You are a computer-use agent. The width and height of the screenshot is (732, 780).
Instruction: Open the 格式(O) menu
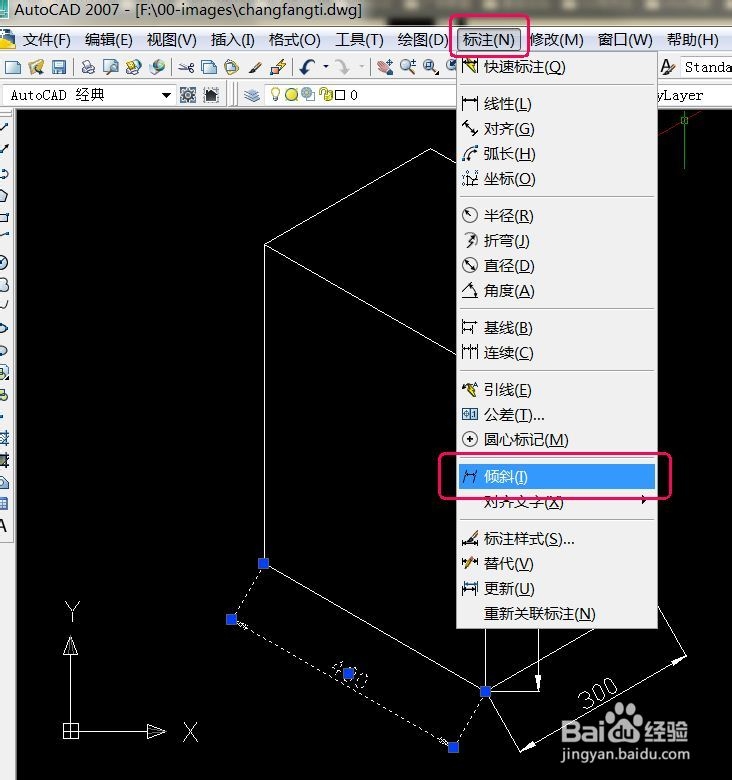click(x=294, y=39)
